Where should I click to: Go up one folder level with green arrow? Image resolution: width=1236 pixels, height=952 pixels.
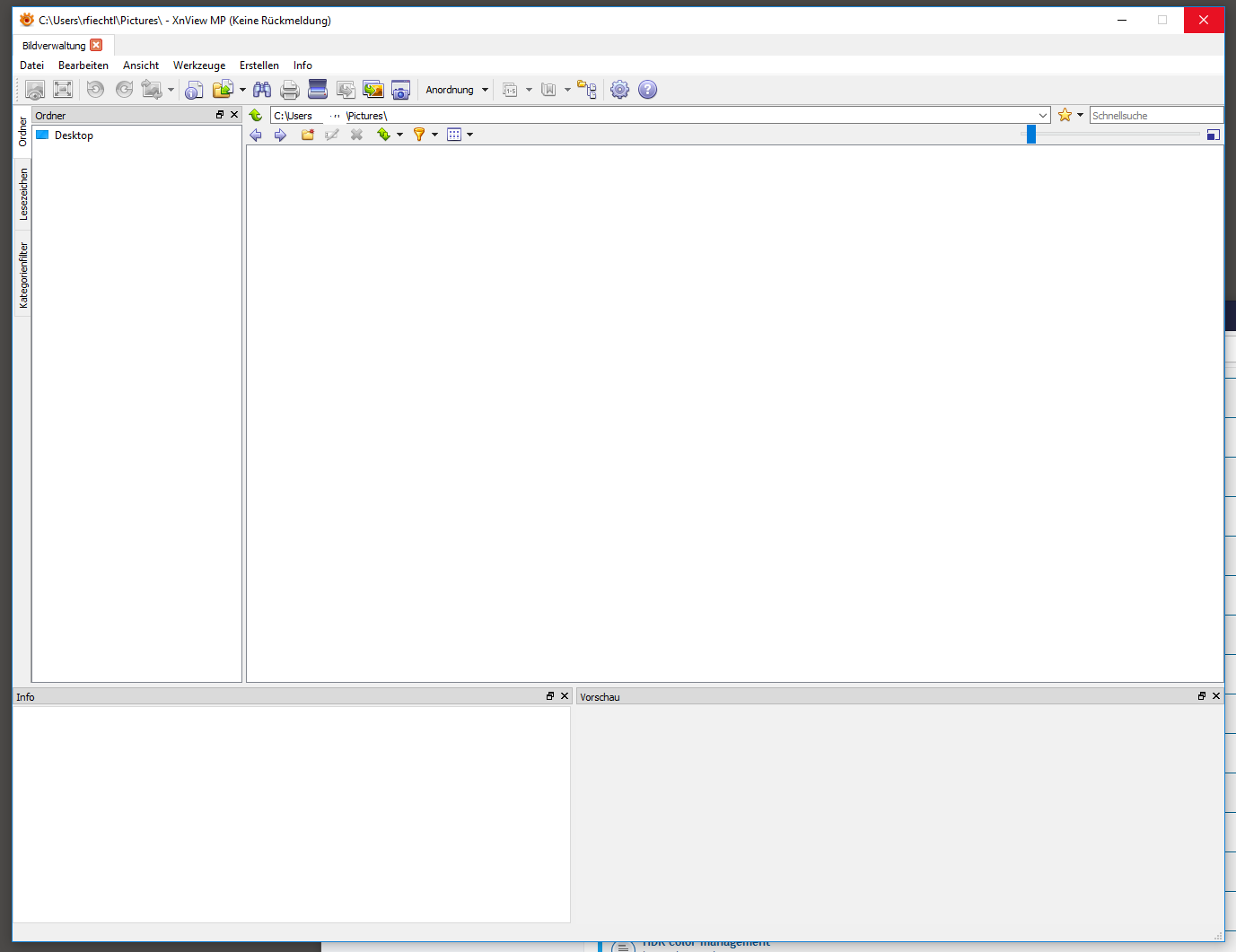point(256,116)
